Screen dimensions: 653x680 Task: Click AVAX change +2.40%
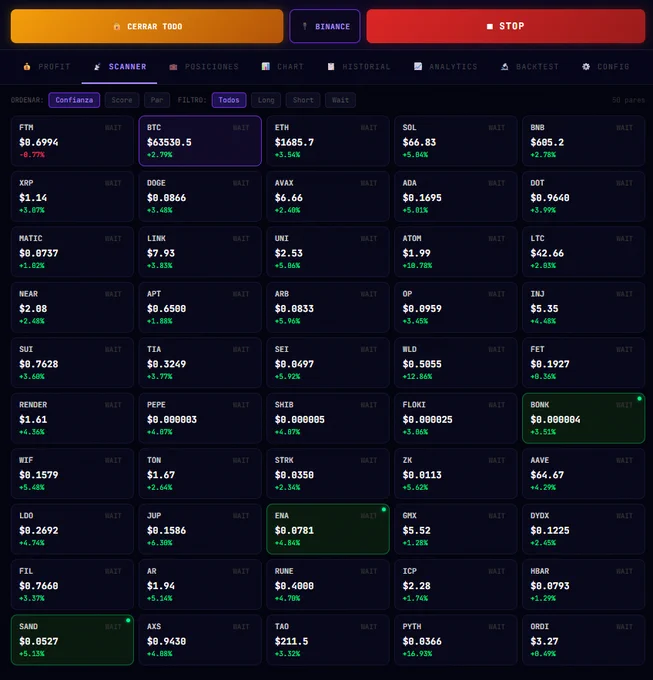287,210
